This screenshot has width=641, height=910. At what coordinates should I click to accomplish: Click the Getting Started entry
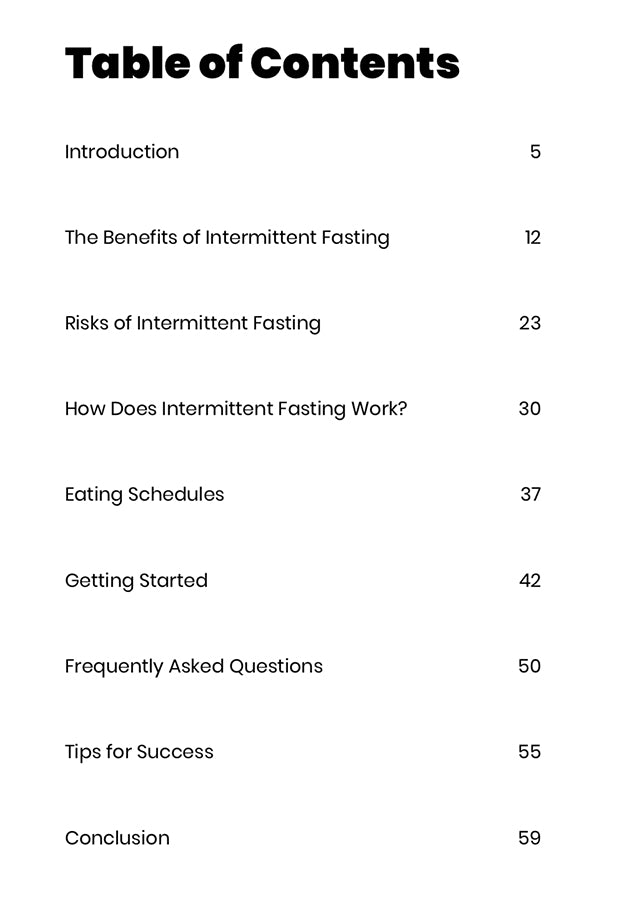pos(136,580)
